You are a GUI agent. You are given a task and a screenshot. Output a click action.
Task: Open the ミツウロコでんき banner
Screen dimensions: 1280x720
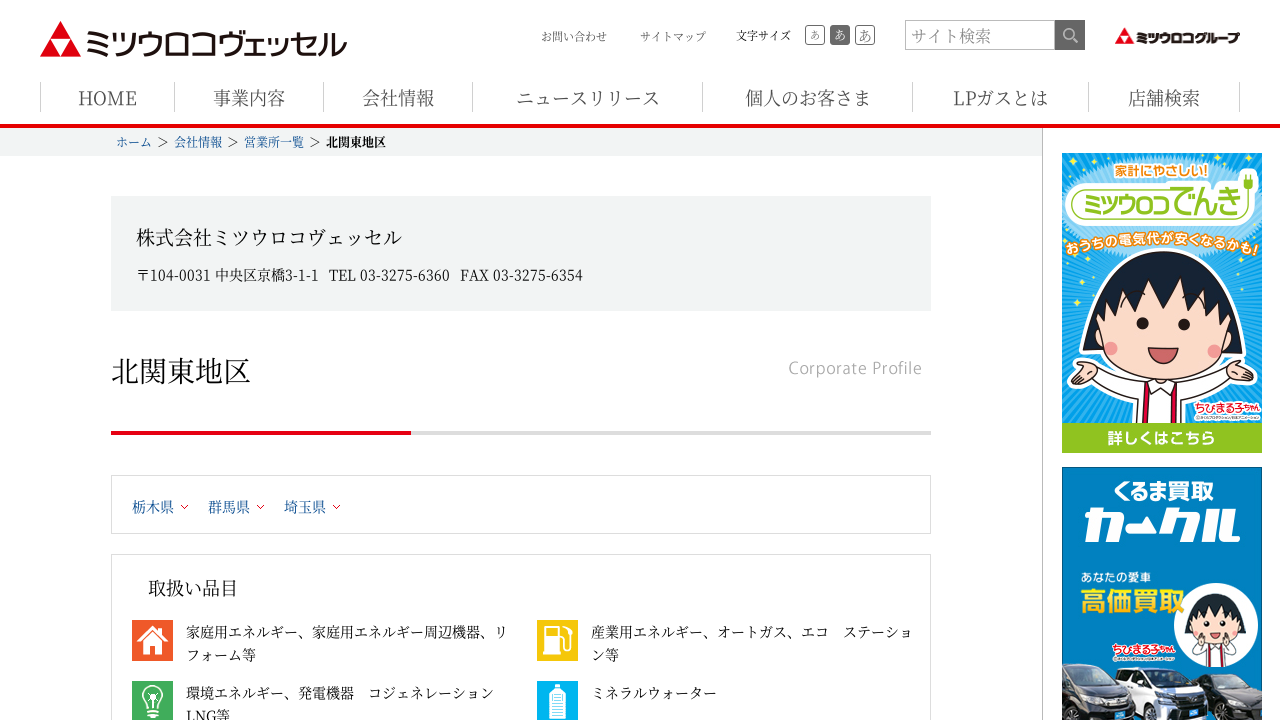(x=1161, y=302)
